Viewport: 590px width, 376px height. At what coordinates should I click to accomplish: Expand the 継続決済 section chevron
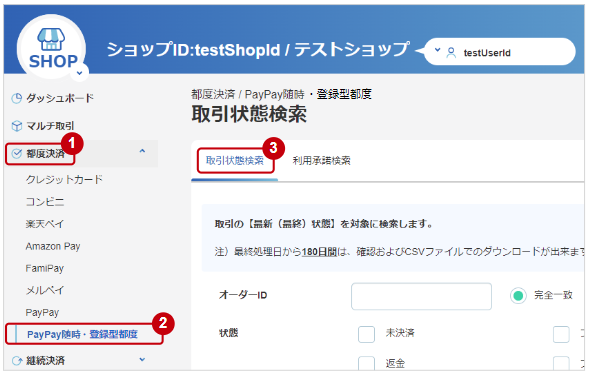coord(142,359)
